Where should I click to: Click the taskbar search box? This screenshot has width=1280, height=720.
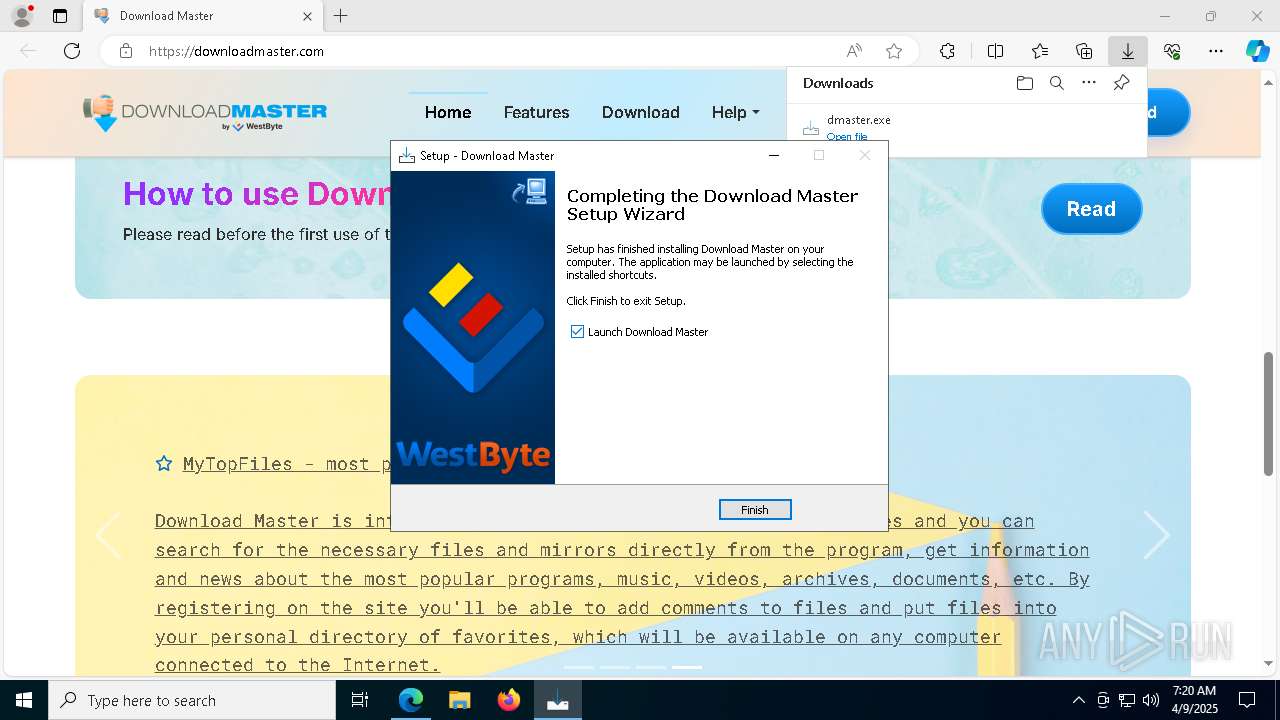coord(192,700)
